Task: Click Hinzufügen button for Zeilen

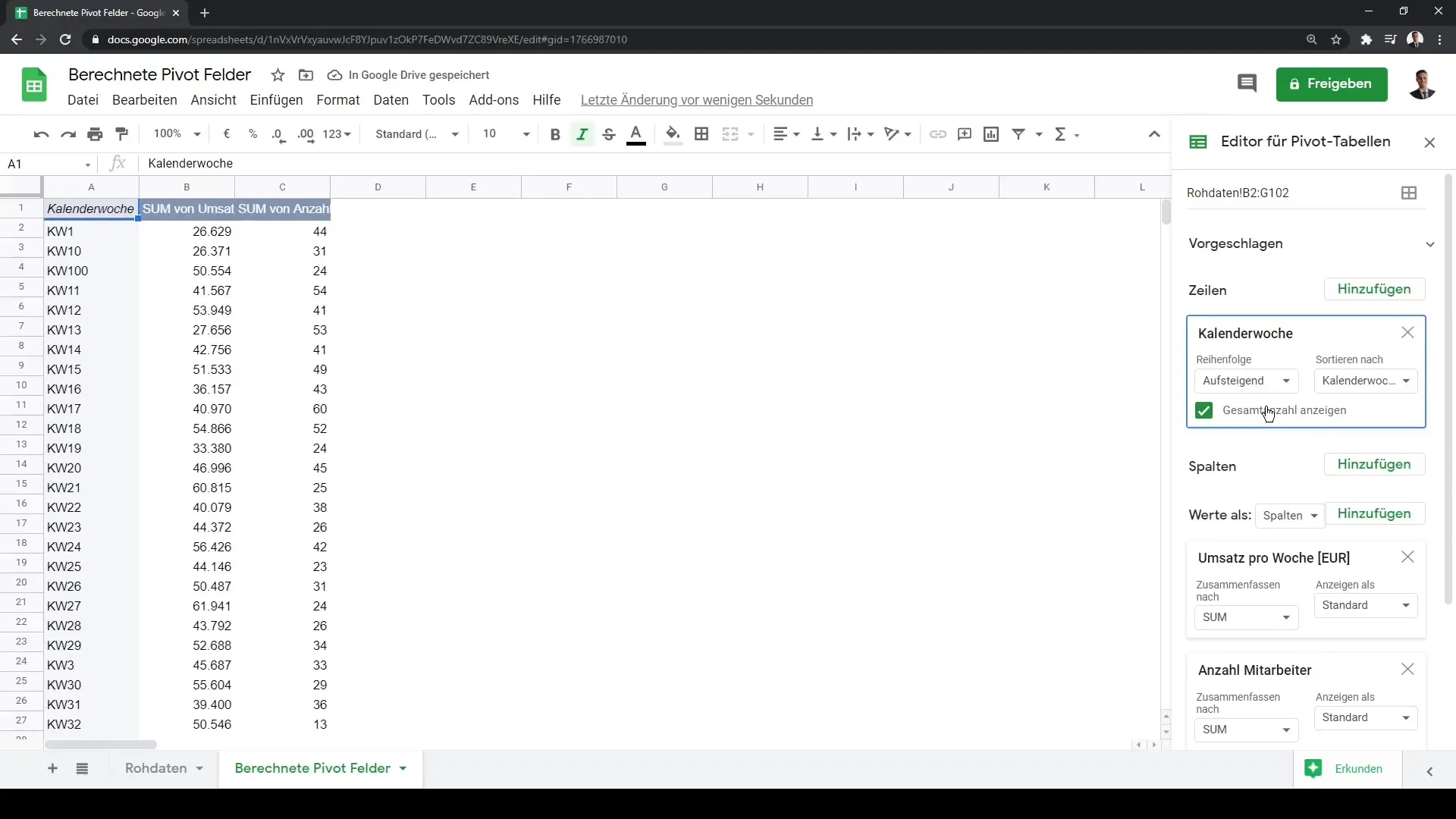Action: pyautogui.click(x=1374, y=289)
